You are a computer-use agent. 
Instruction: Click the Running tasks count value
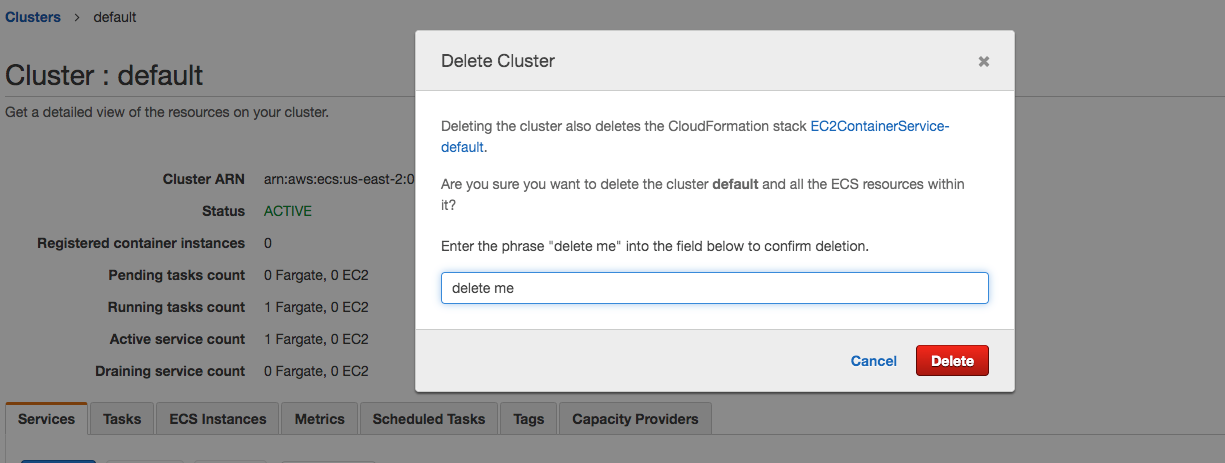(x=316, y=307)
